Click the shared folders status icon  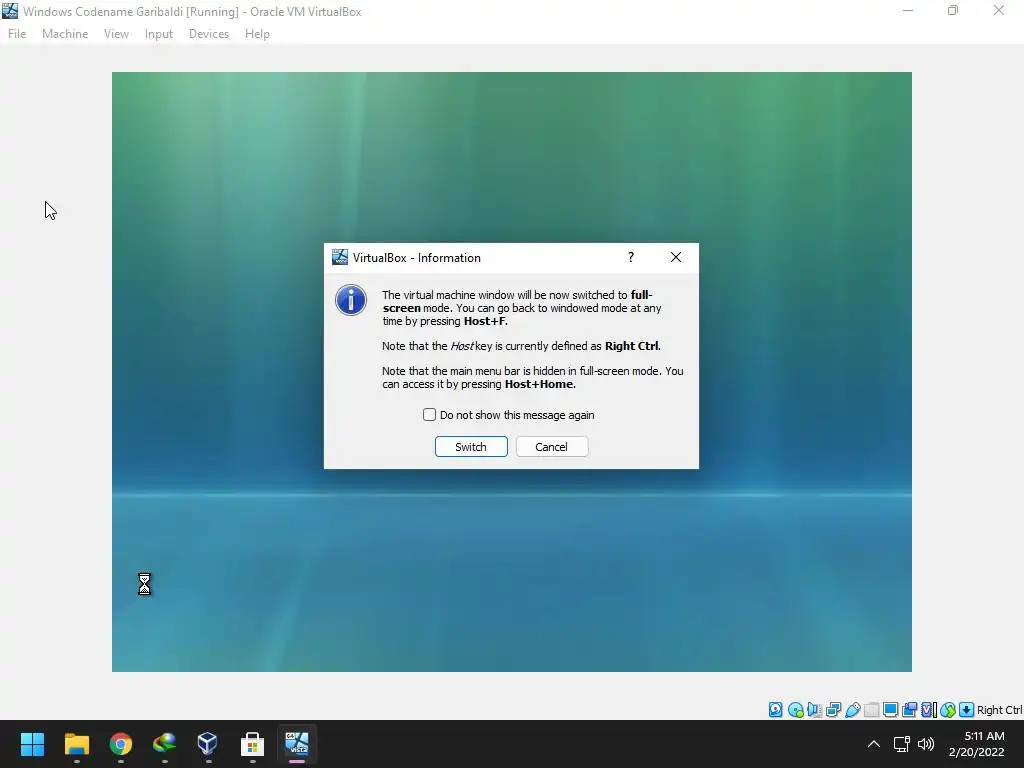[x=871, y=710]
